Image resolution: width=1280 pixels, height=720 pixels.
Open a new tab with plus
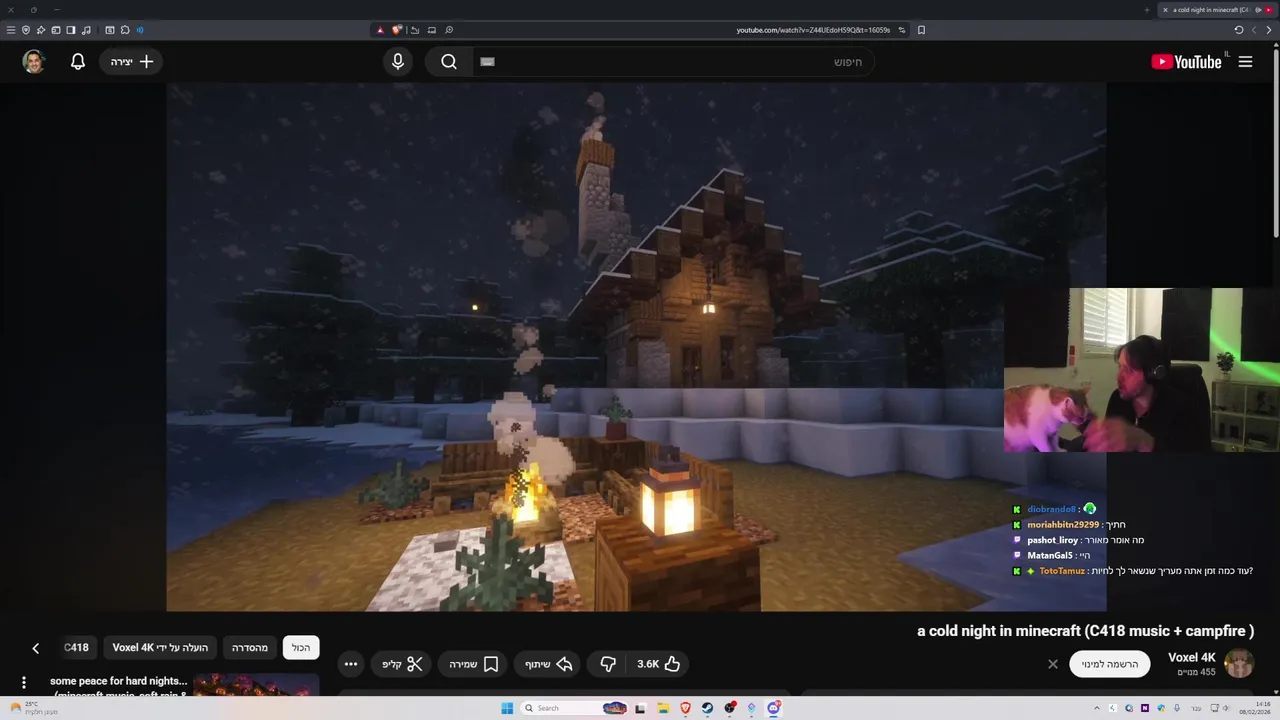point(1147,10)
